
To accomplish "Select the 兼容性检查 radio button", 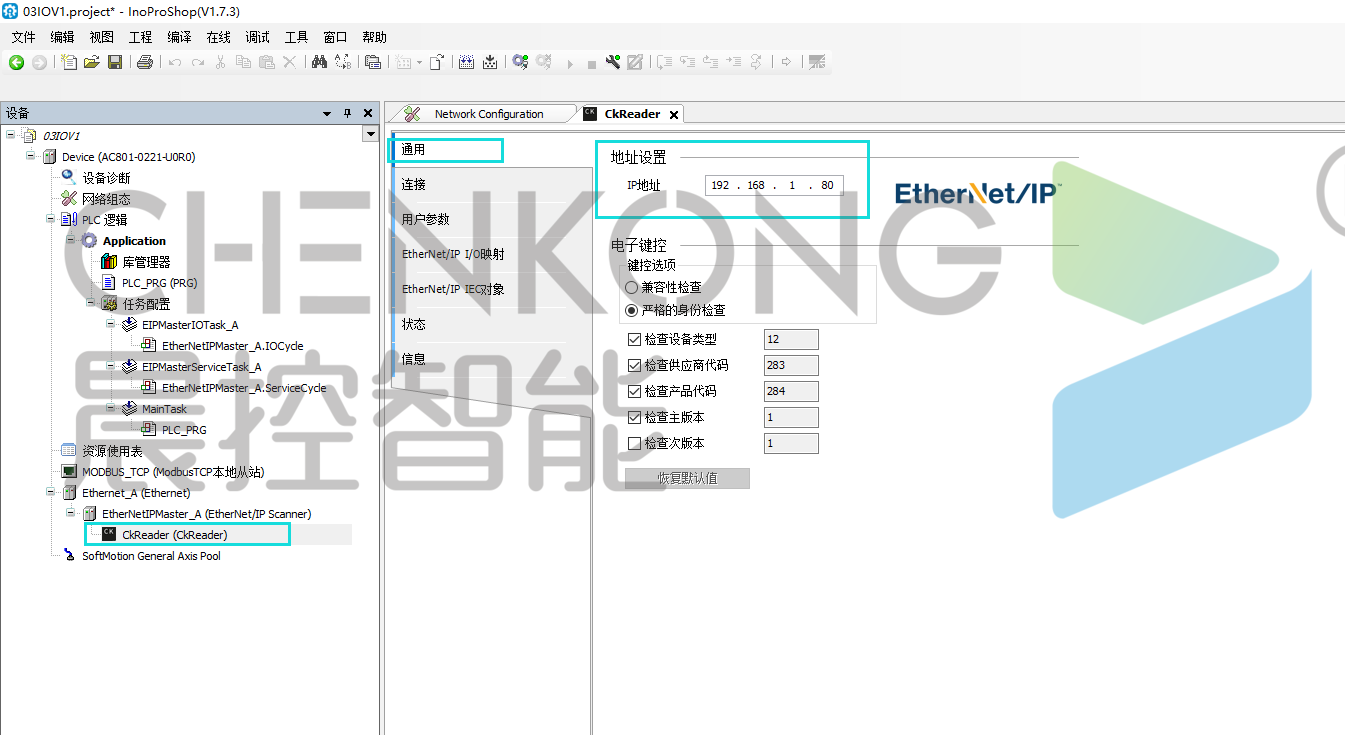I will pos(632,287).
